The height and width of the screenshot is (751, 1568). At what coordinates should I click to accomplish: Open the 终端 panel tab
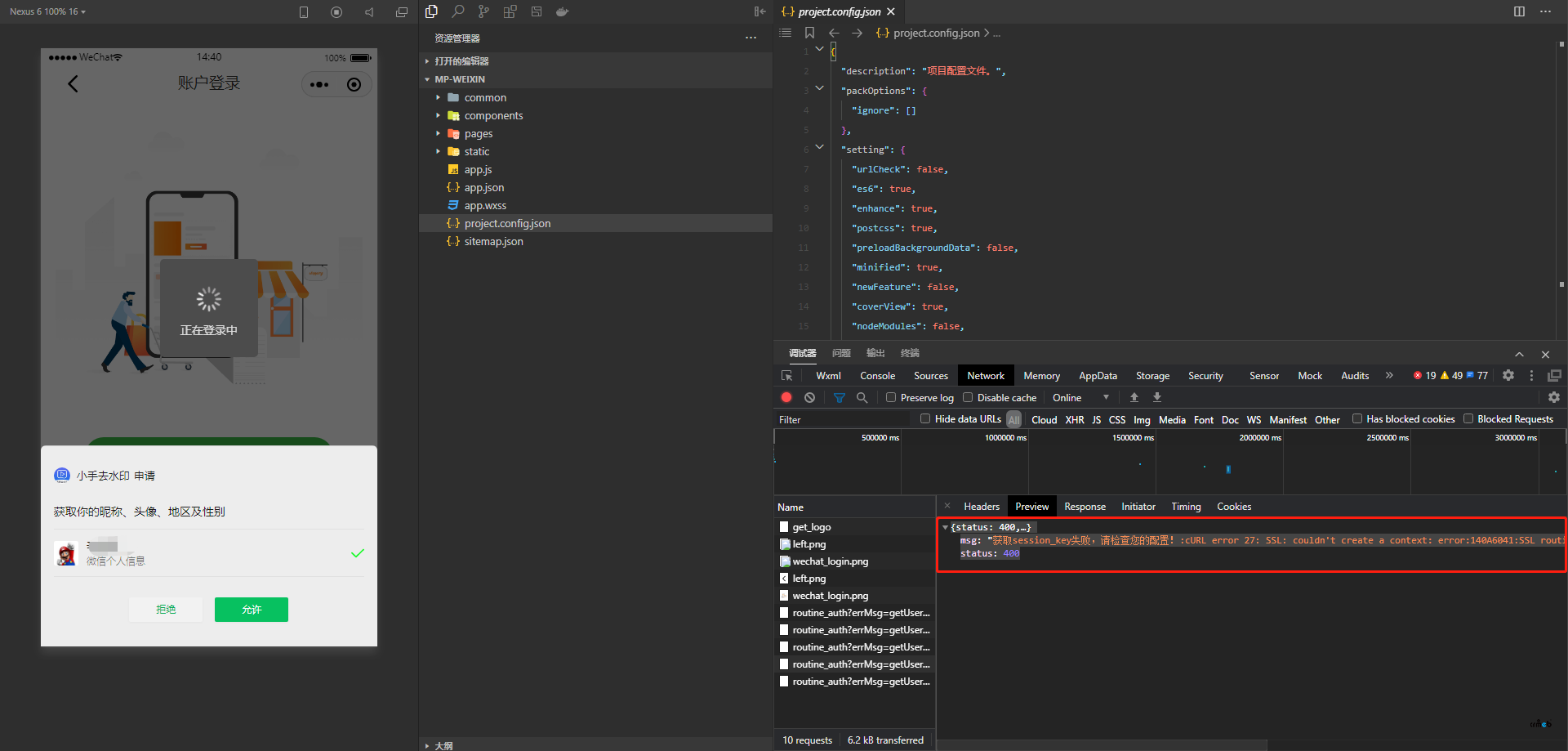(910, 353)
